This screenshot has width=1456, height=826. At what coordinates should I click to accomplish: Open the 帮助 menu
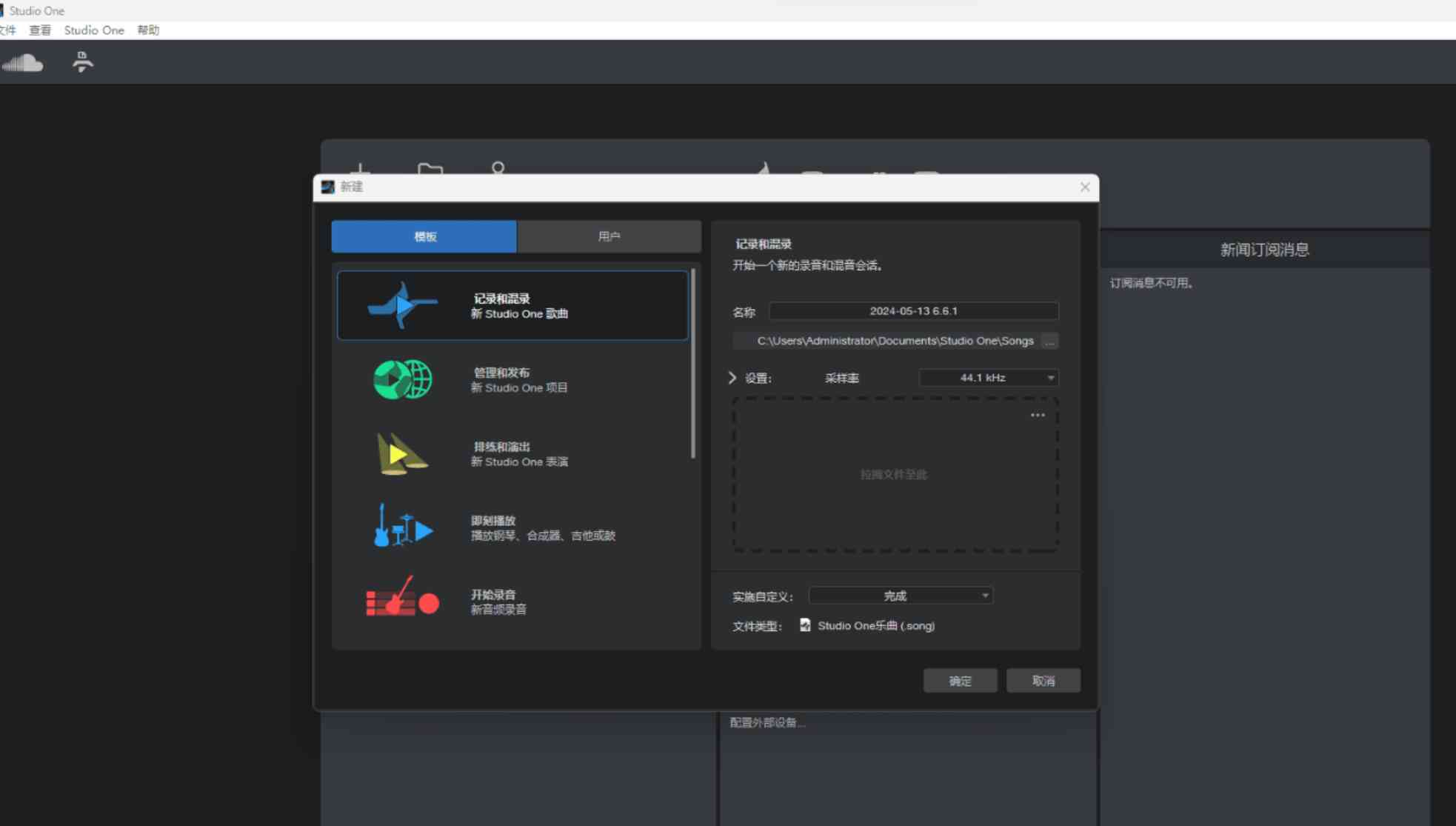tap(148, 30)
